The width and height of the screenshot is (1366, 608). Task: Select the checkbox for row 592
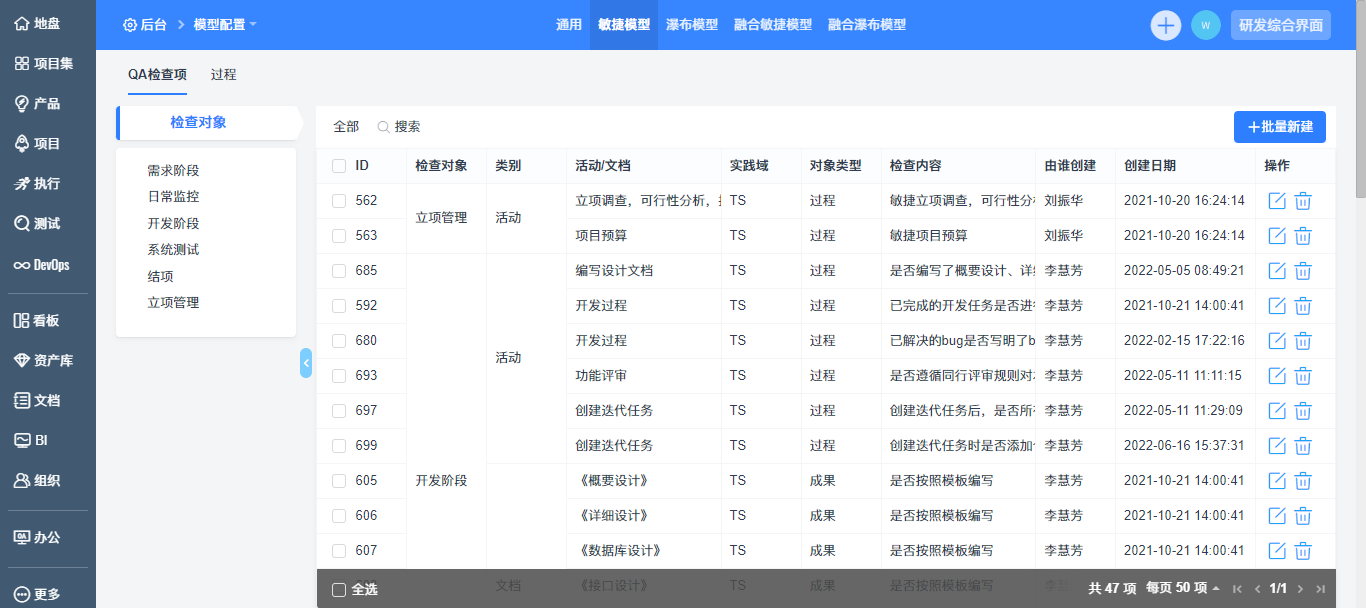click(x=339, y=306)
